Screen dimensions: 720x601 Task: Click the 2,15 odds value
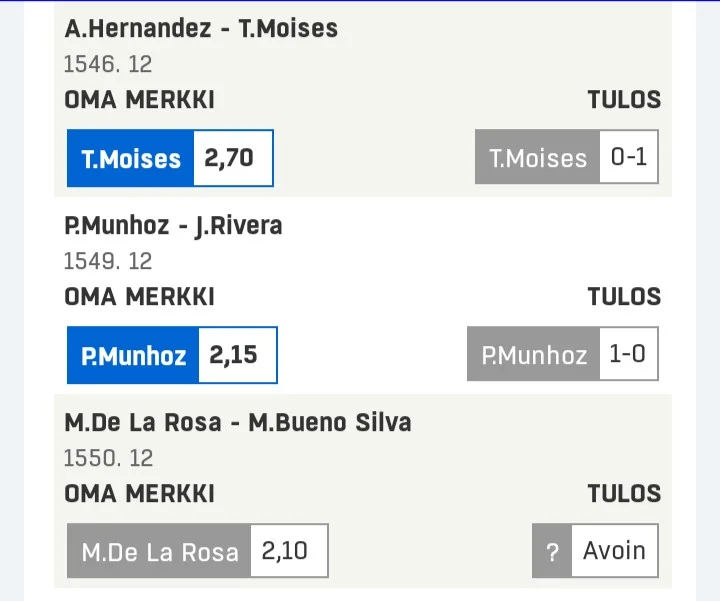pos(237,355)
